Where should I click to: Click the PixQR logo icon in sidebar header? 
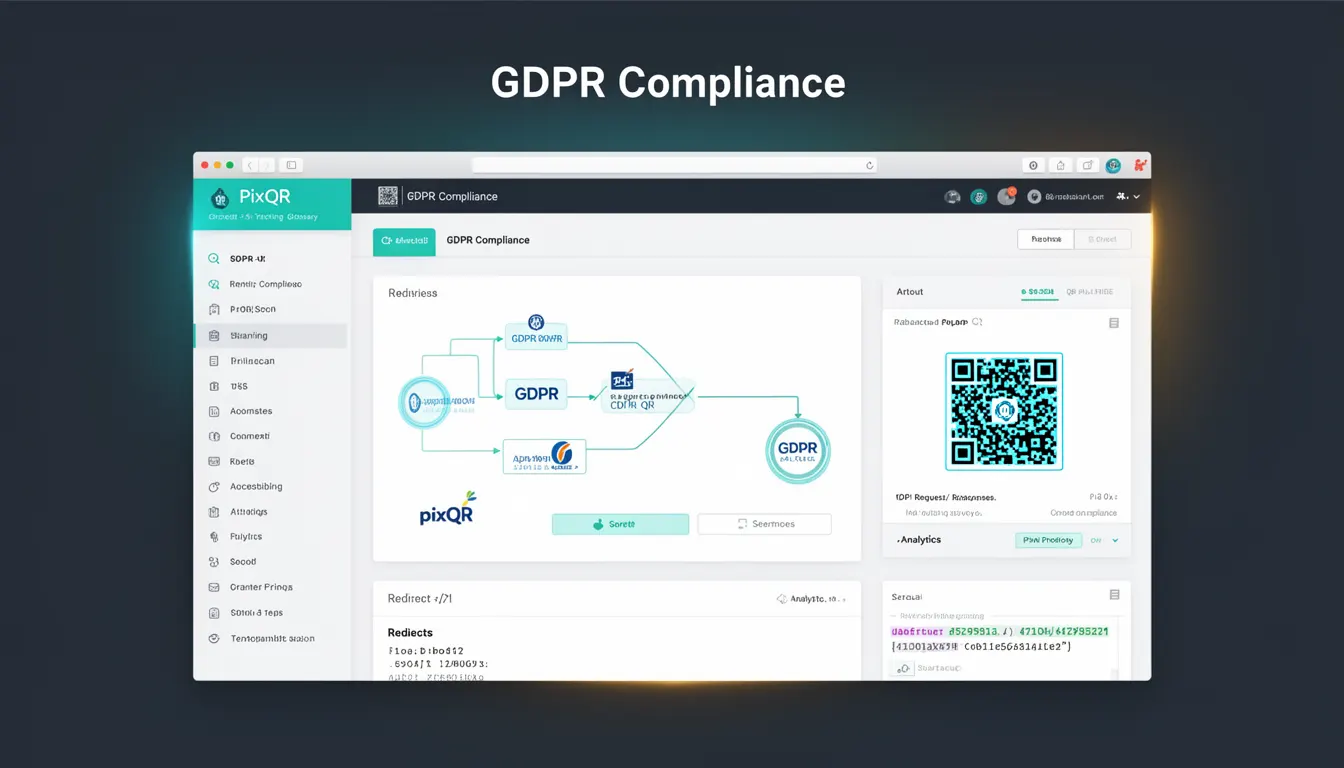220,198
